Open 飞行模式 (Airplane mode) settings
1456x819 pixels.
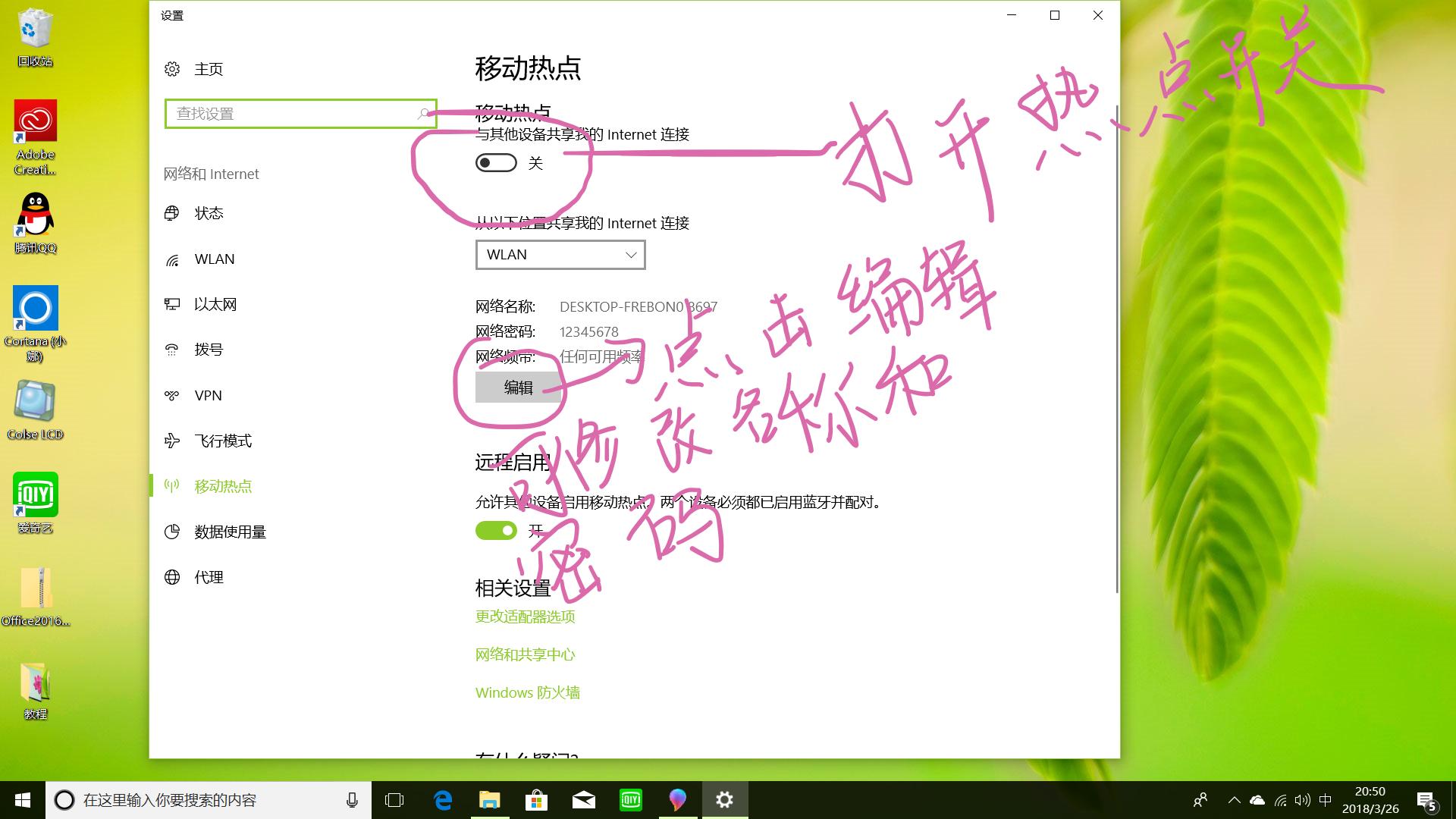pyautogui.click(x=224, y=441)
